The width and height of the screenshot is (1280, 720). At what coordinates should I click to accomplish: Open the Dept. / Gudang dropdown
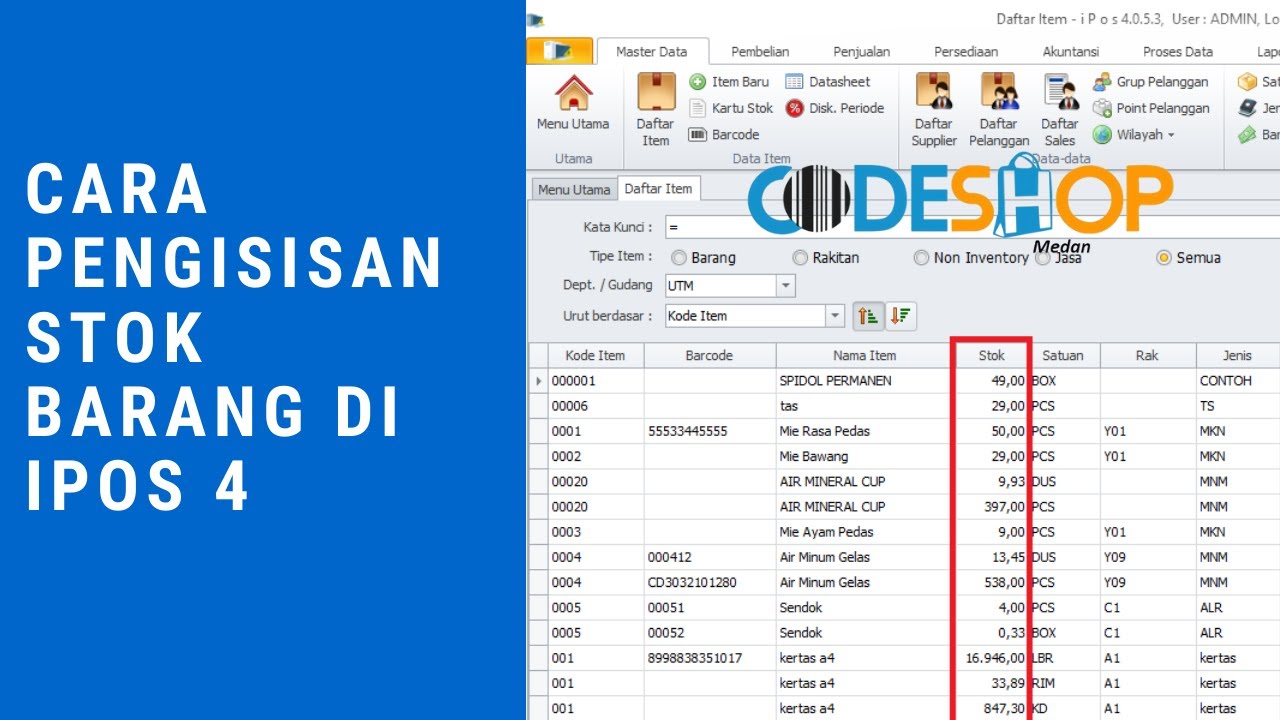786,286
